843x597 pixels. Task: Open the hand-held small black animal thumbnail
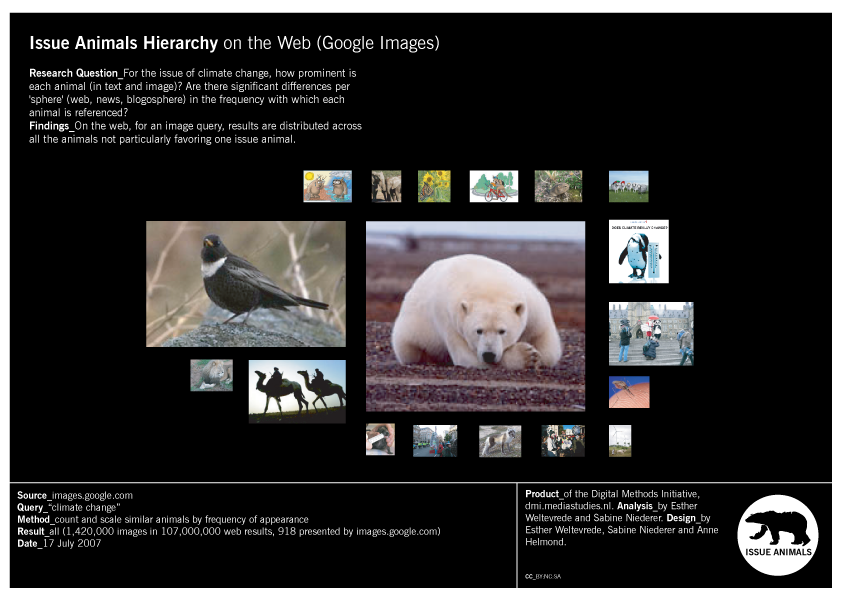pos(380,439)
